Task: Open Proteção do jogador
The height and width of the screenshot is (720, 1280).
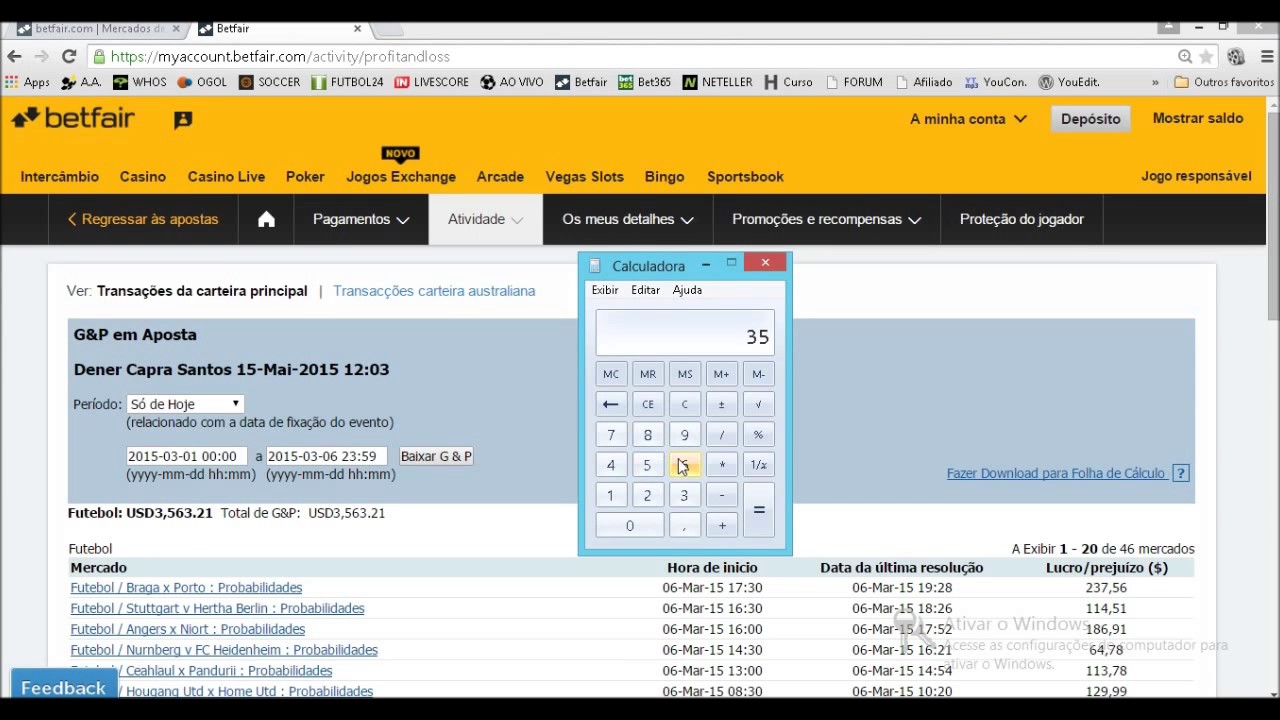Action: click(x=1021, y=219)
